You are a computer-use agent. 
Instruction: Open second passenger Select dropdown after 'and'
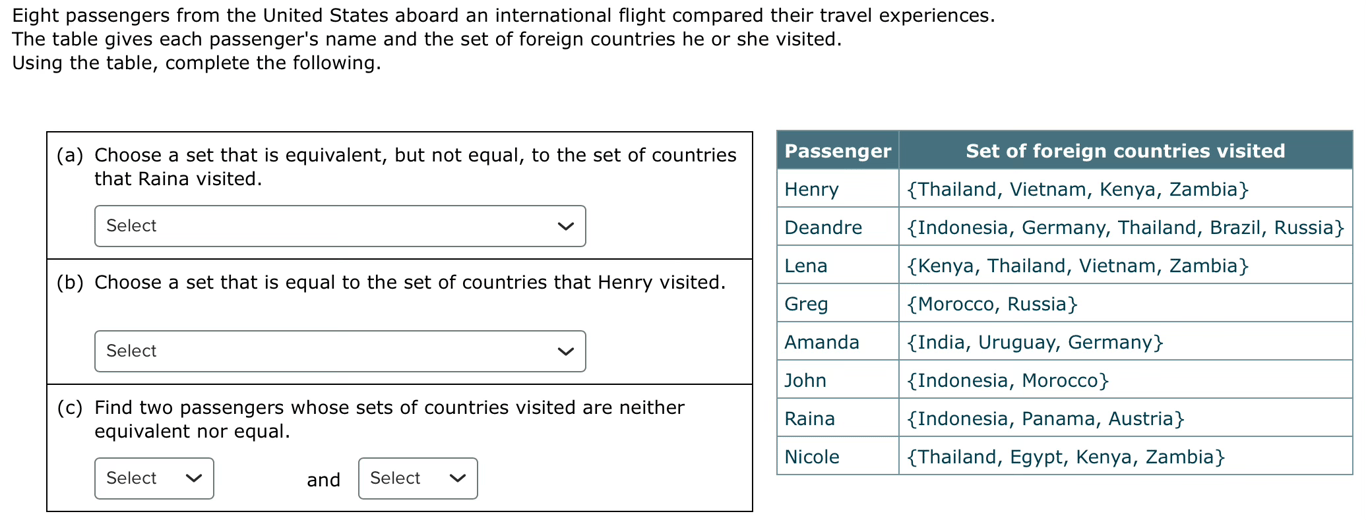417,478
